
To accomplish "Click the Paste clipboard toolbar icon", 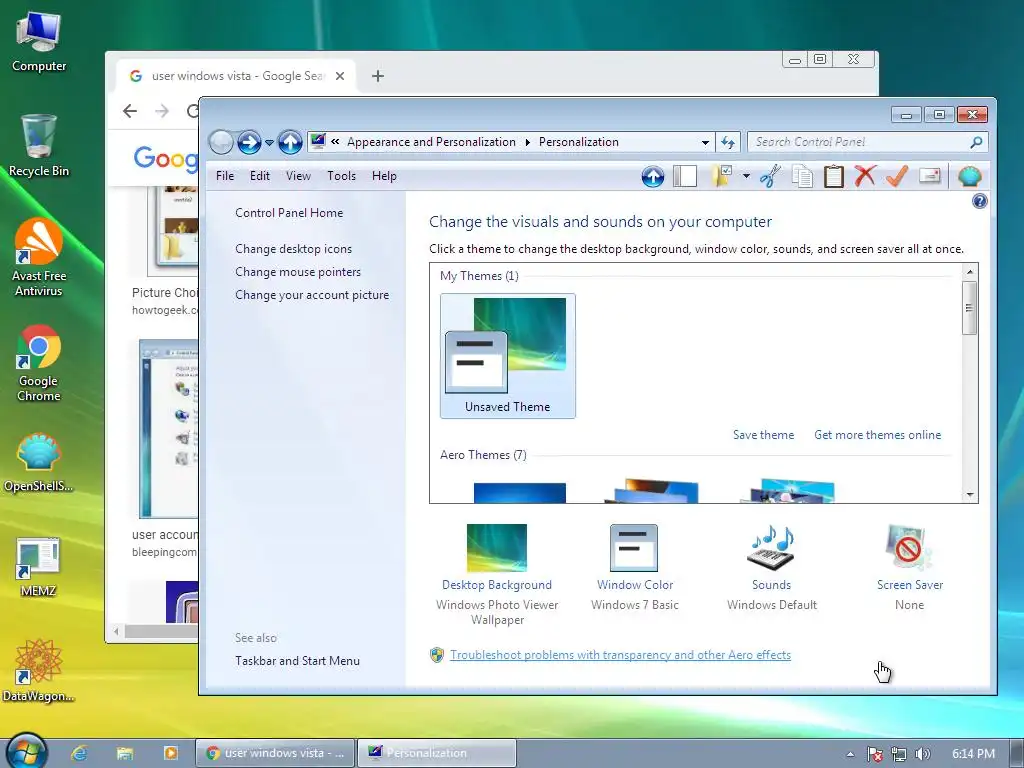I will pyautogui.click(x=833, y=176).
